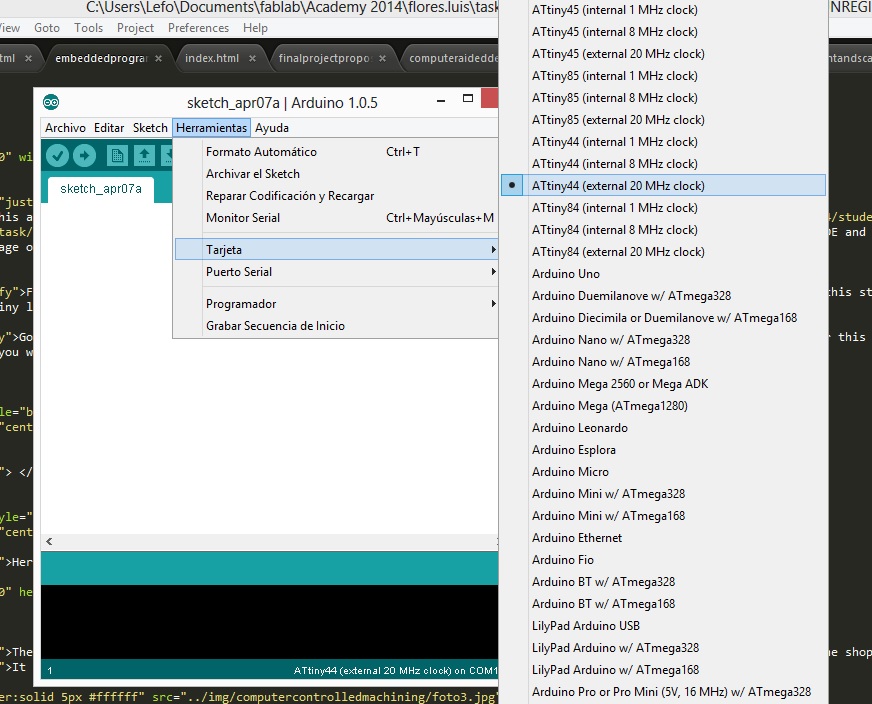The image size is (872, 704).
Task: Click Grabar Secuencia de Inicio
Action: 336,326
